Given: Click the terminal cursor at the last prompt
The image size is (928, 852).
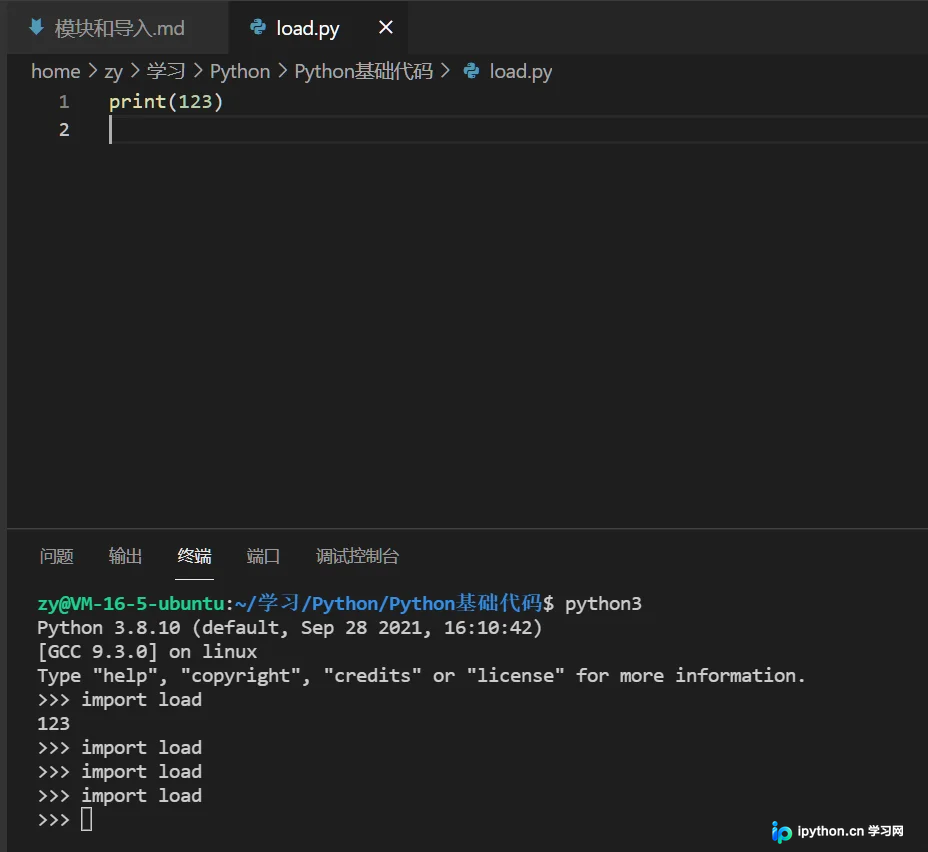Looking at the screenshot, I should click(86, 819).
